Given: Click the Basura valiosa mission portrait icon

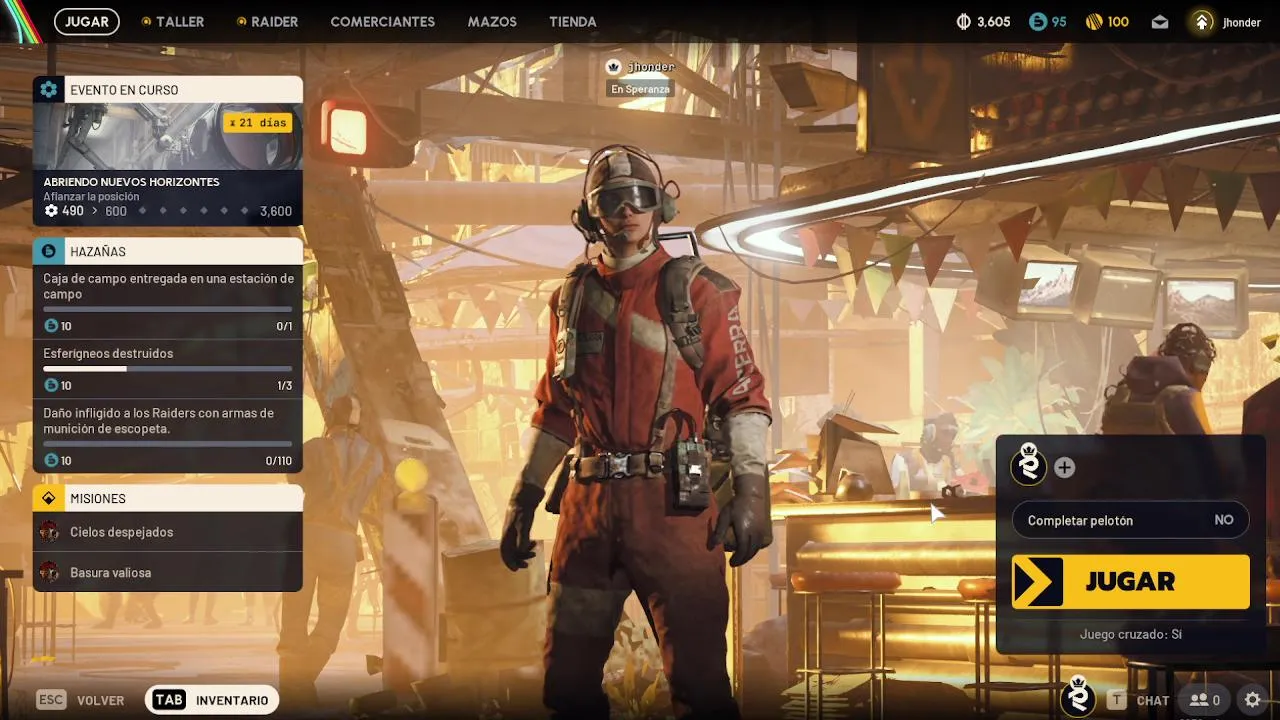Looking at the screenshot, I should [49, 573].
